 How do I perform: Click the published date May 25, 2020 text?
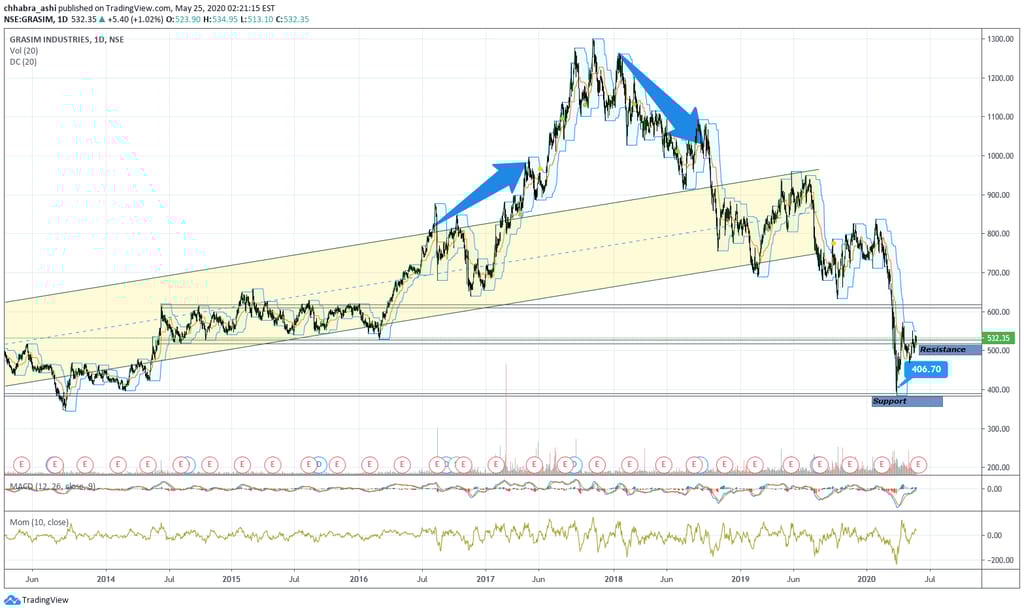[202, 8]
